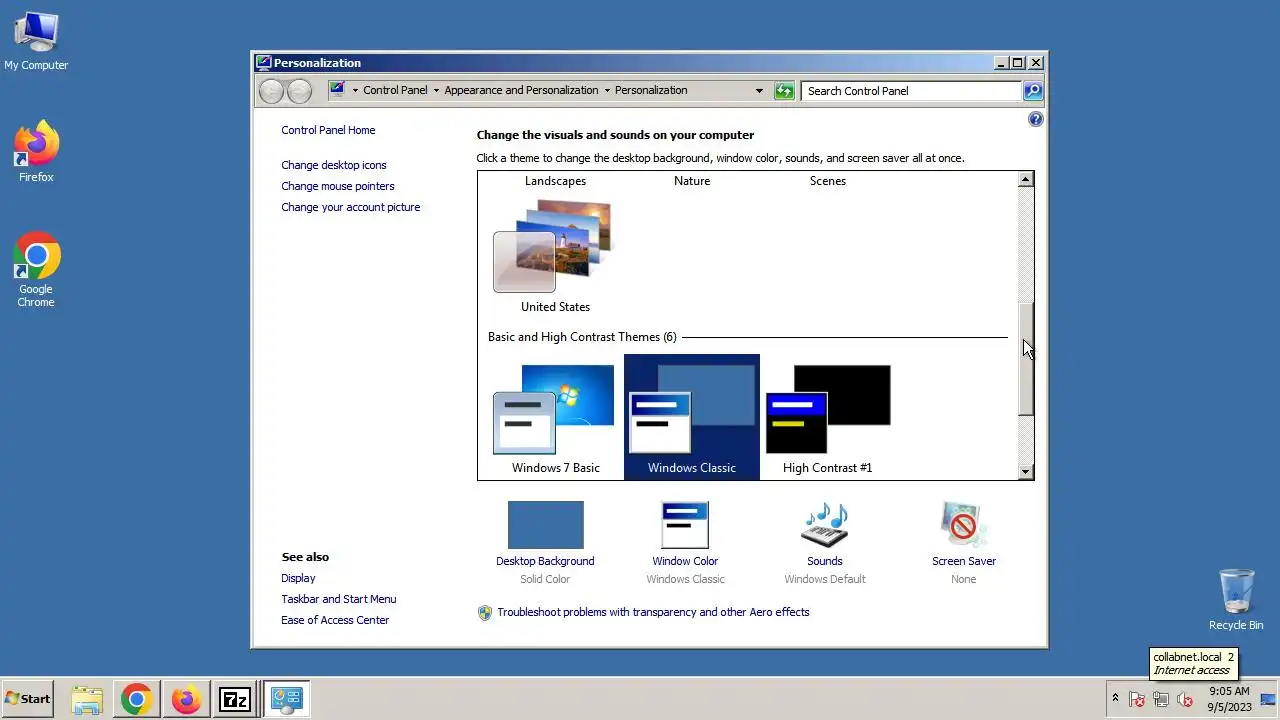
Task: Open Sounds settings icon
Action: pyautogui.click(x=825, y=525)
